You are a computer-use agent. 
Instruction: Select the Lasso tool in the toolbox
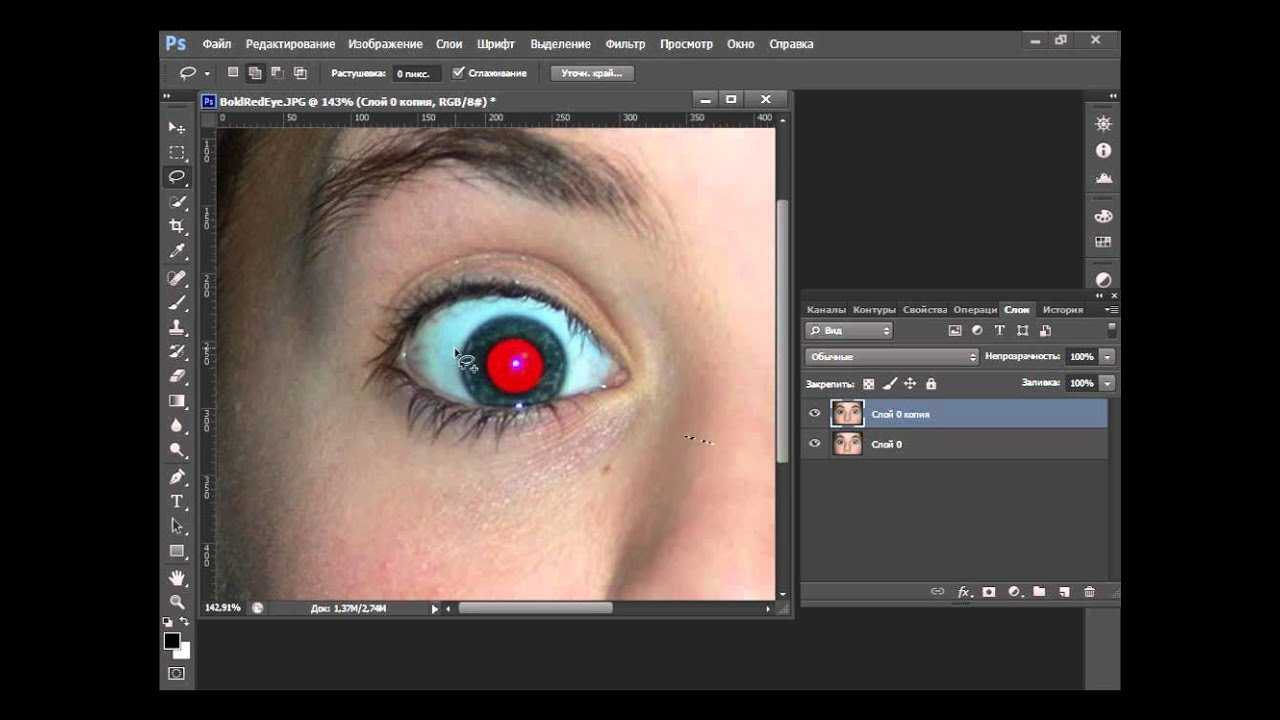click(x=177, y=177)
